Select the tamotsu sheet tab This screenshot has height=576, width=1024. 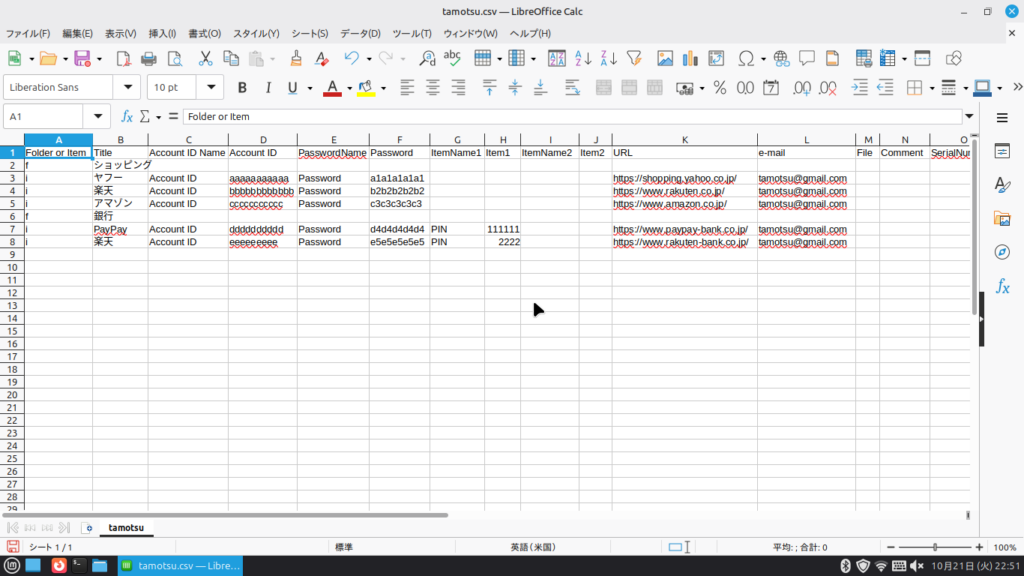pos(126,527)
